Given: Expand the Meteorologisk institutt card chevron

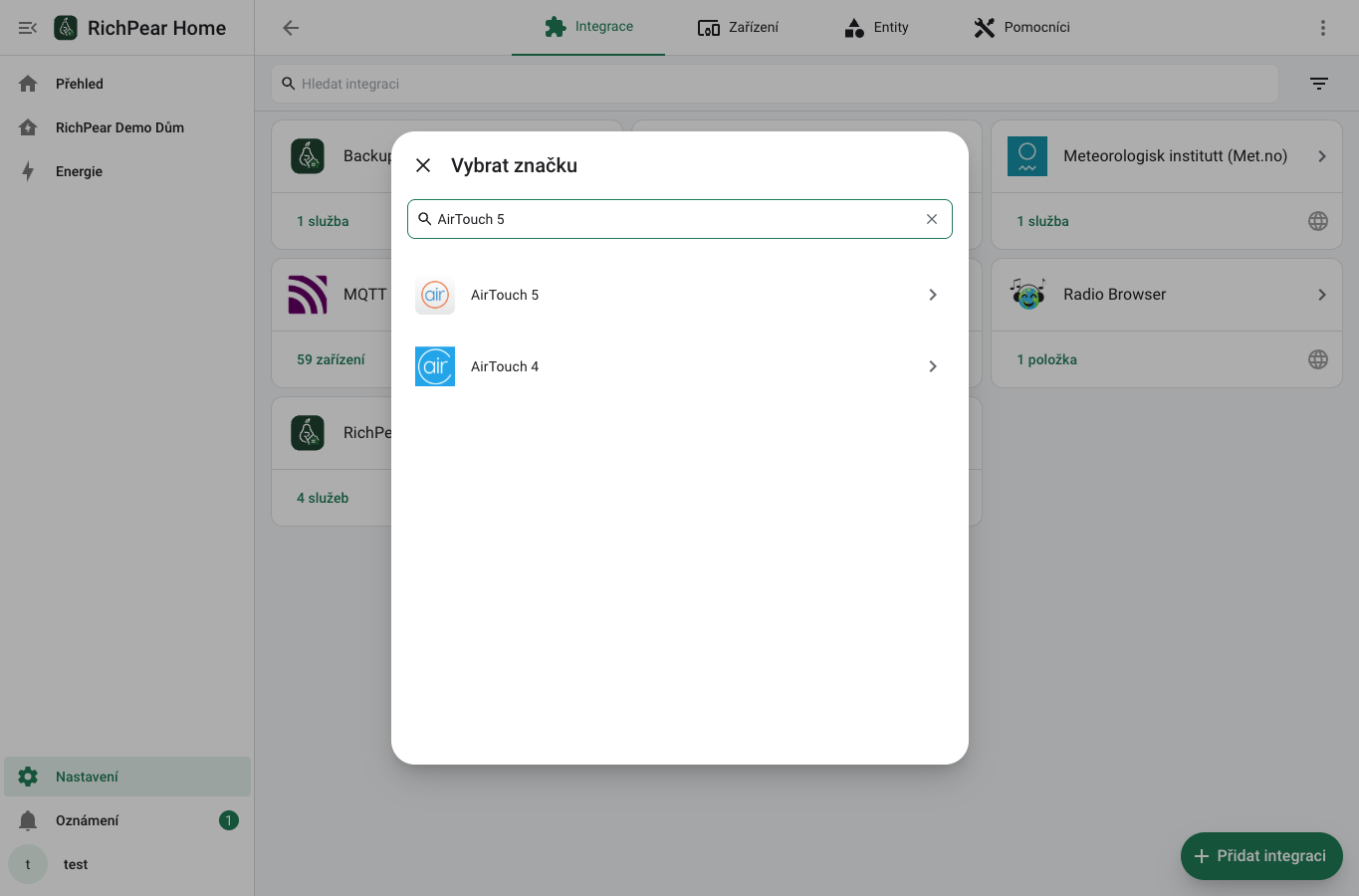Looking at the screenshot, I should [x=1322, y=156].
